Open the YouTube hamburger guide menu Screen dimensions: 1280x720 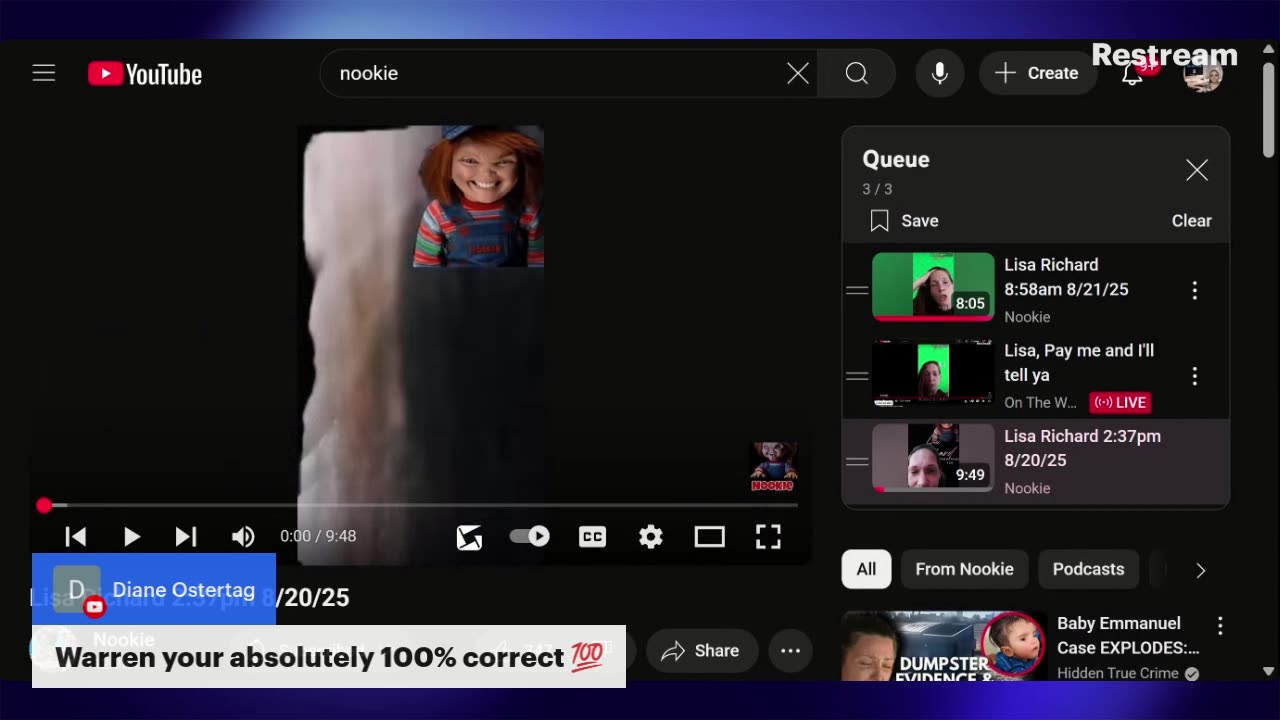click(x=43, y=73)
